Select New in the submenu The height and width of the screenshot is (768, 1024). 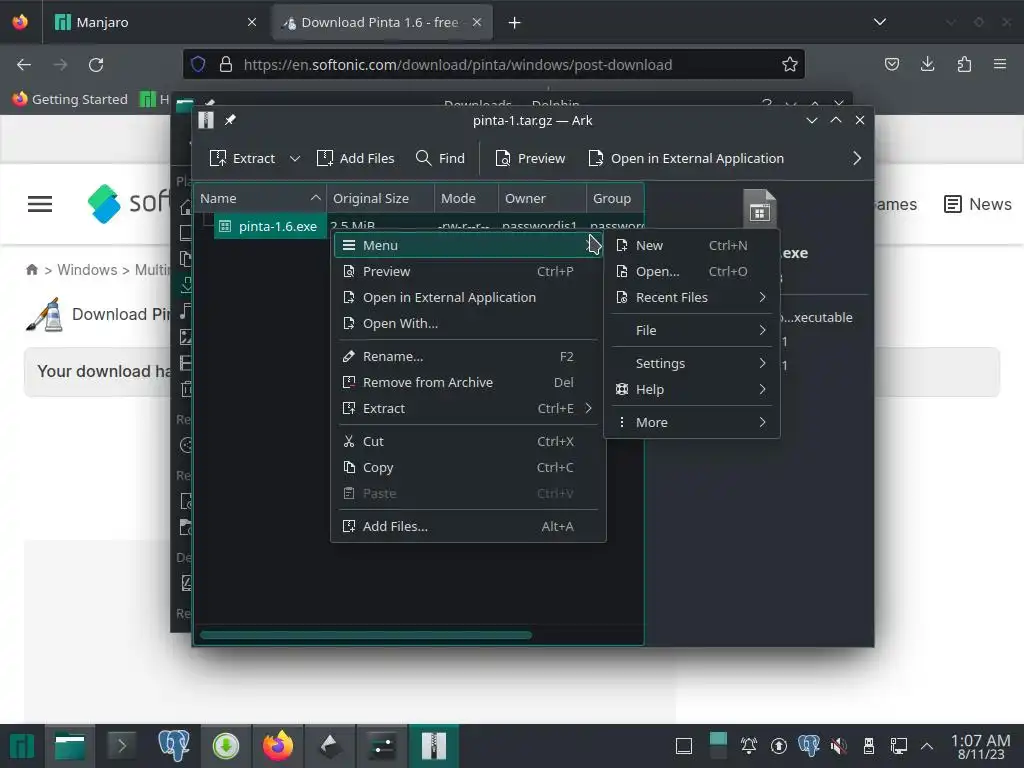[692, 246]
